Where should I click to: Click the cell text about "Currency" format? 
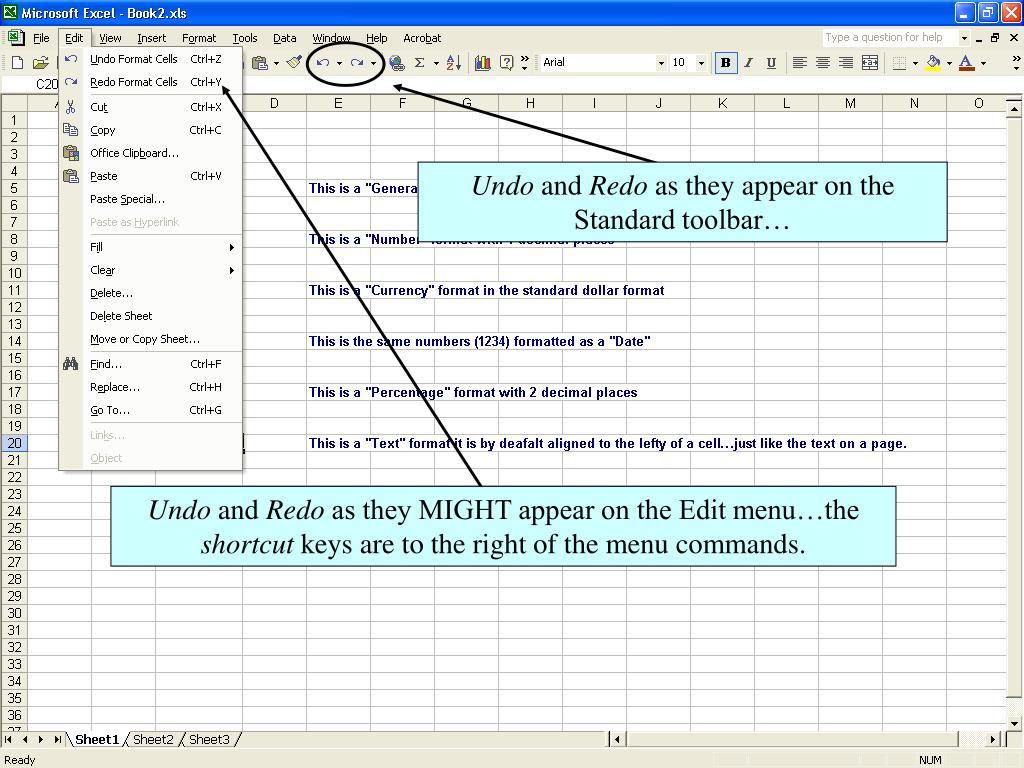(x=487, y=290)
